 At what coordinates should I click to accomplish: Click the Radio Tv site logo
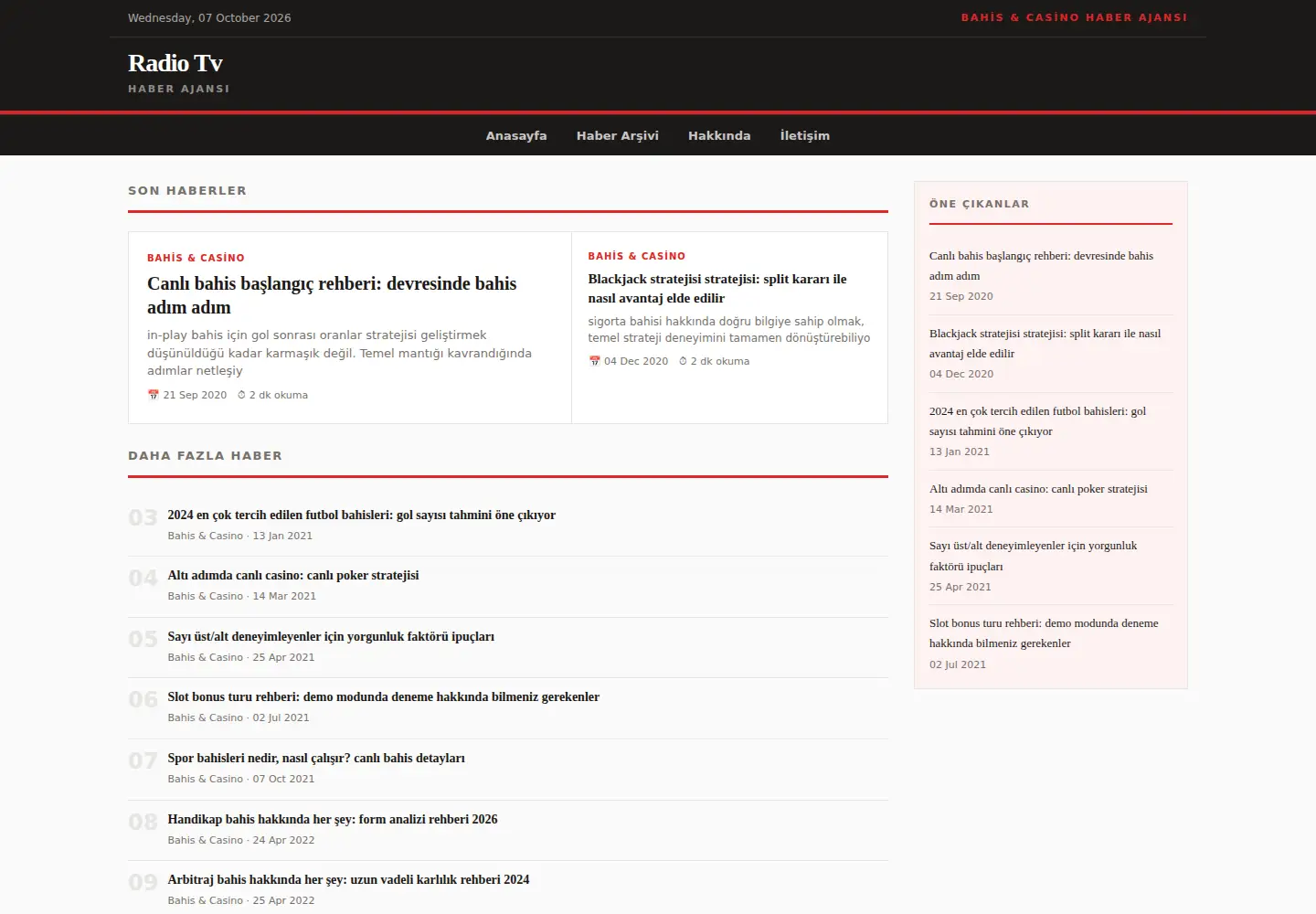click(x=175, y=63)
